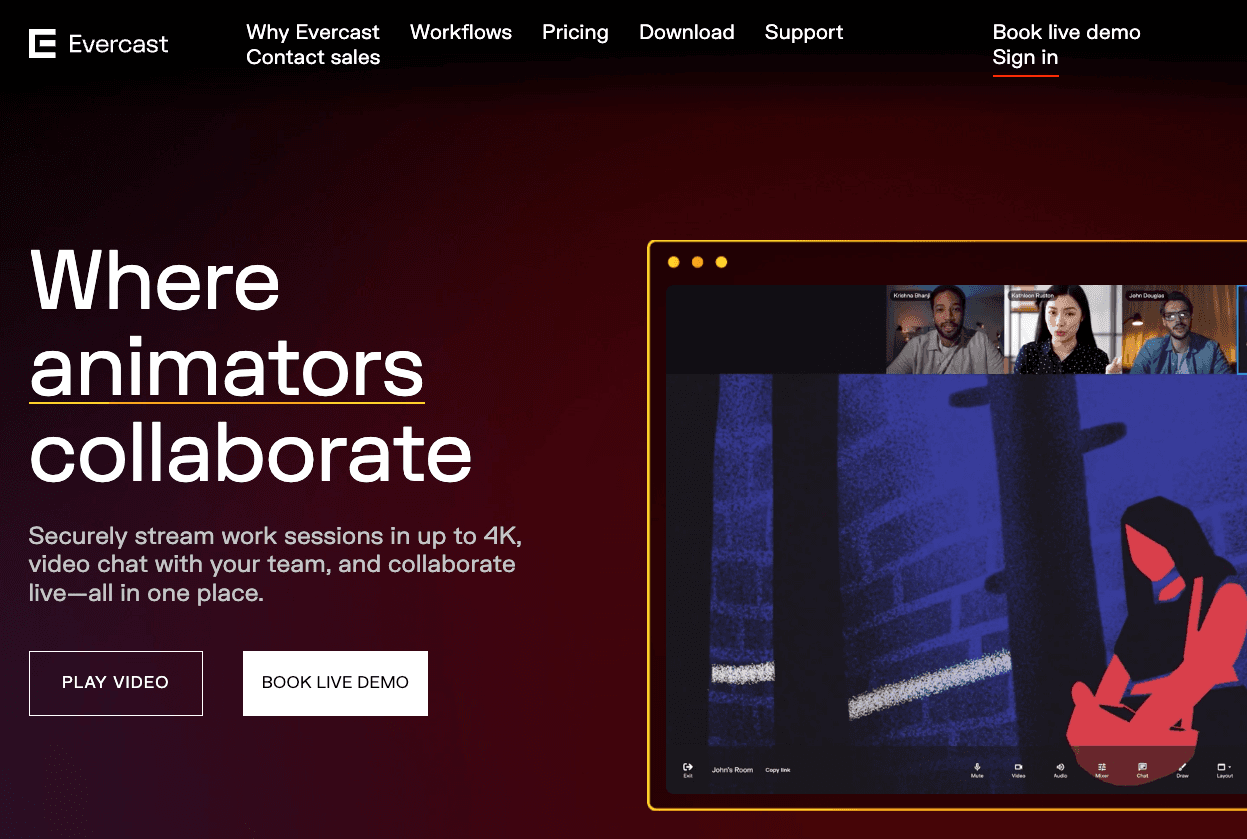Viewport: 1247px width, 839px height.
Task: Click the Evercast logo icon
Action: pos(42,44)
